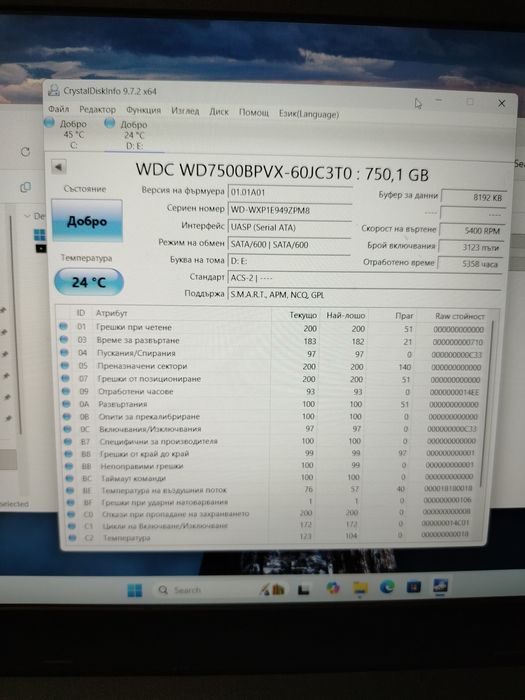
Task: Click the previous disk arrow button
Action: point(58,167)
